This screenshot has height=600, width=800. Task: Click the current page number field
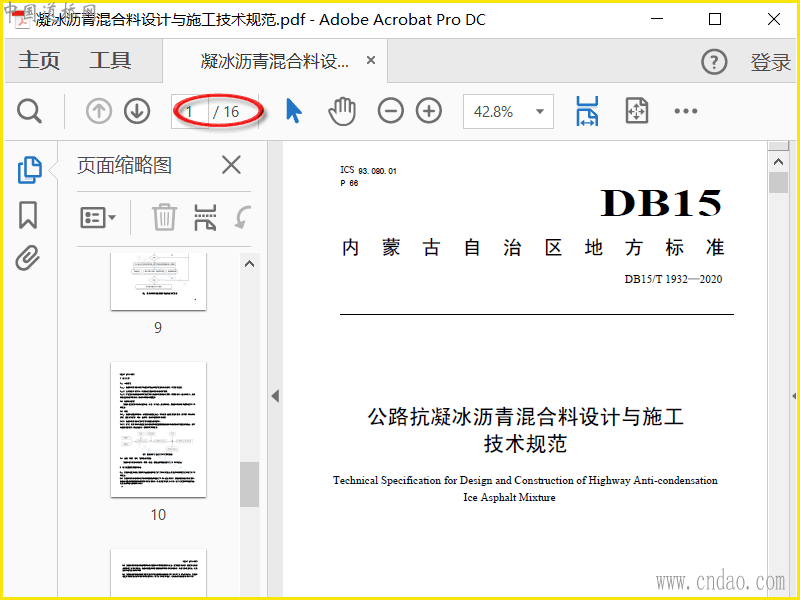[x=190, y=111]
